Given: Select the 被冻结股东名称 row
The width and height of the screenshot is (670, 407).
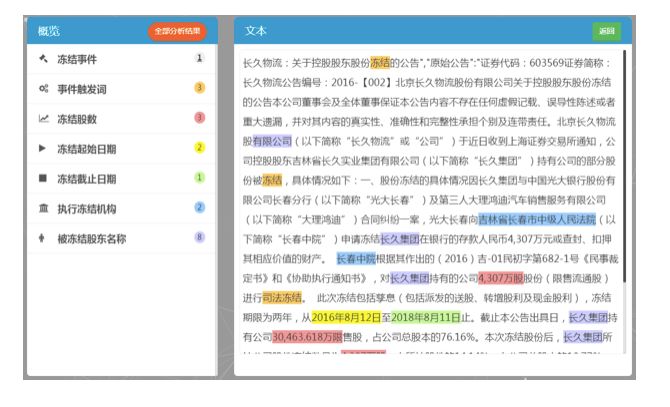Looking at the screenshot, I should [122, 238].
